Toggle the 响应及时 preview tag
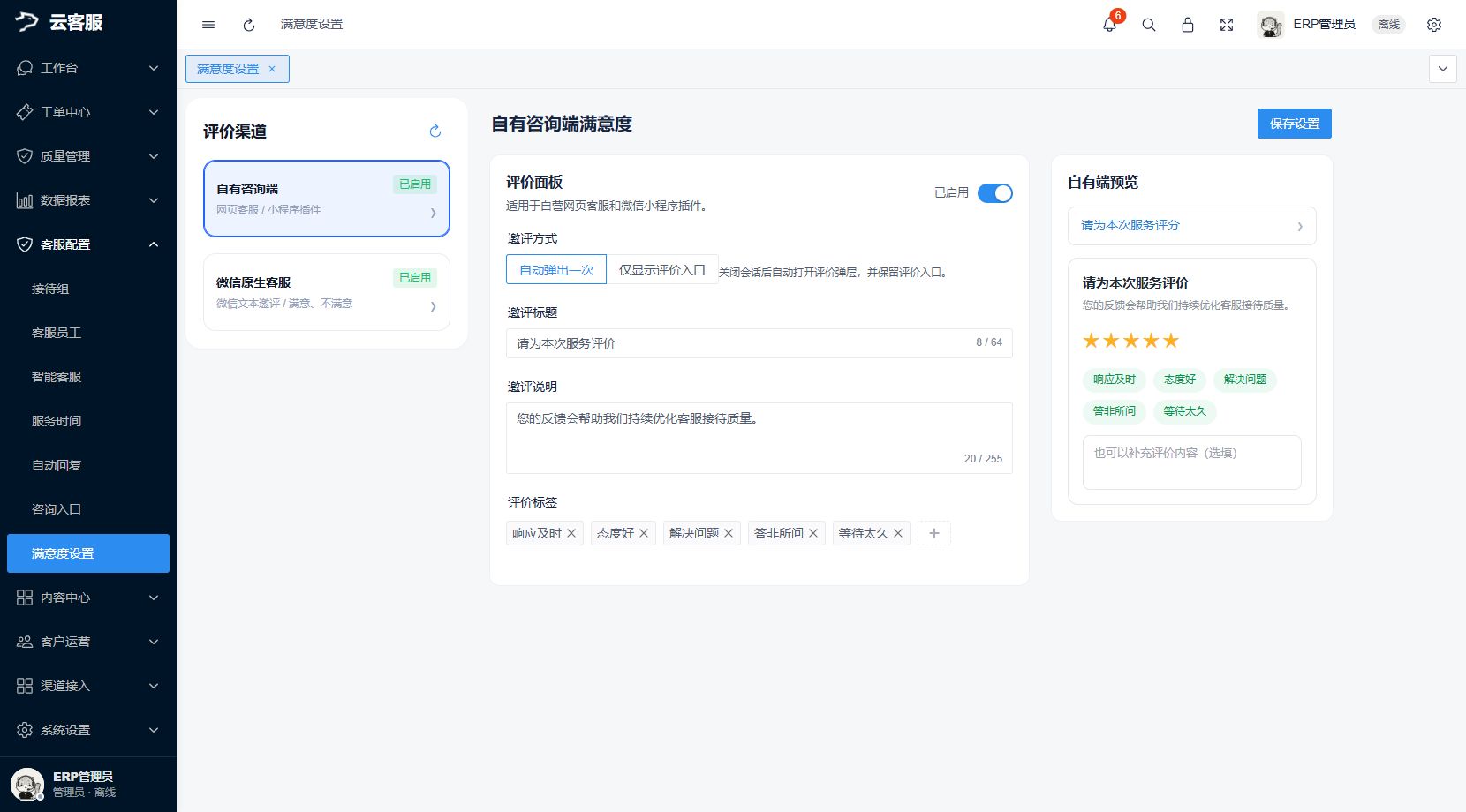Screen dimensions: 1466x812 1115,380
